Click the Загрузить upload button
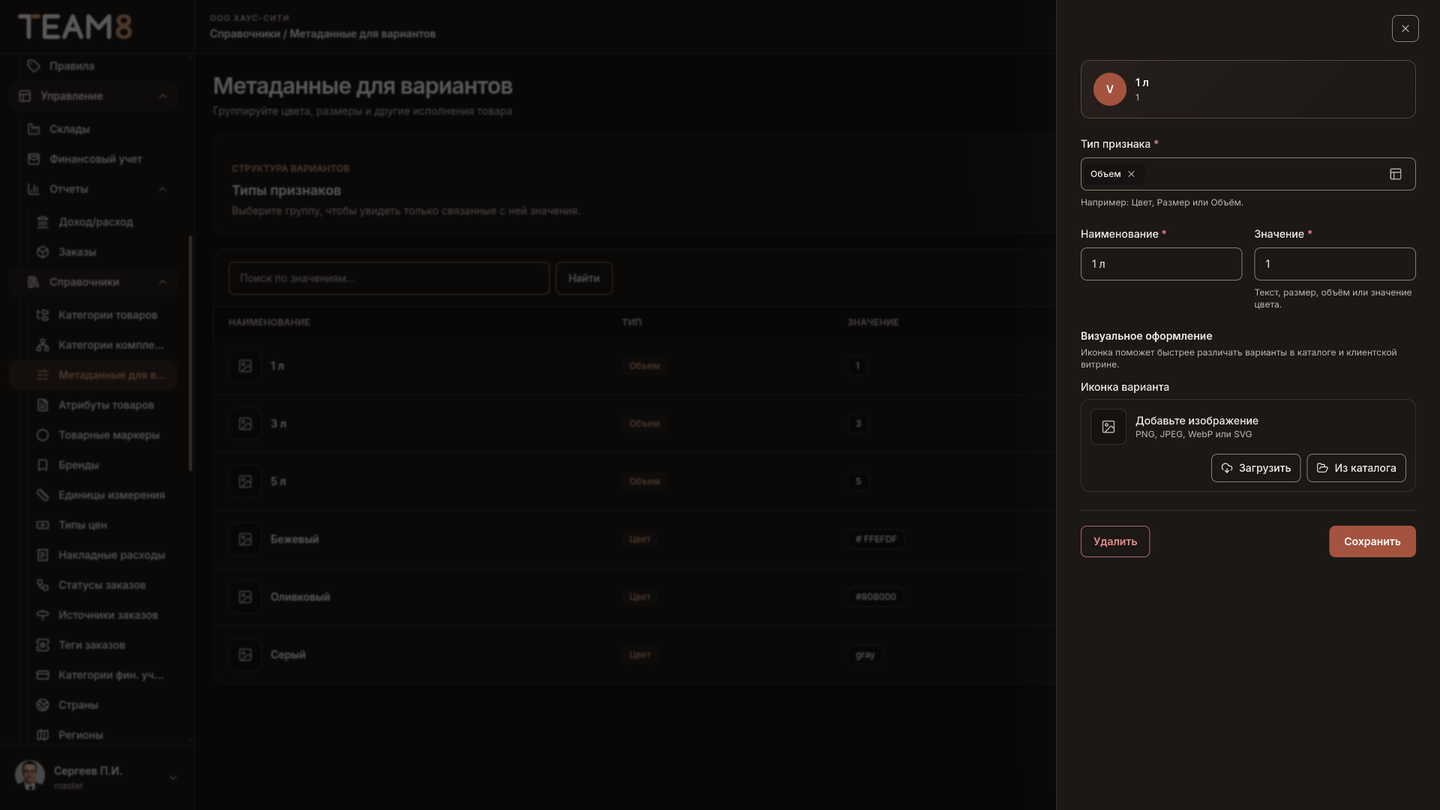Viewport: 1440px width, 810px height. [1256, 468]
